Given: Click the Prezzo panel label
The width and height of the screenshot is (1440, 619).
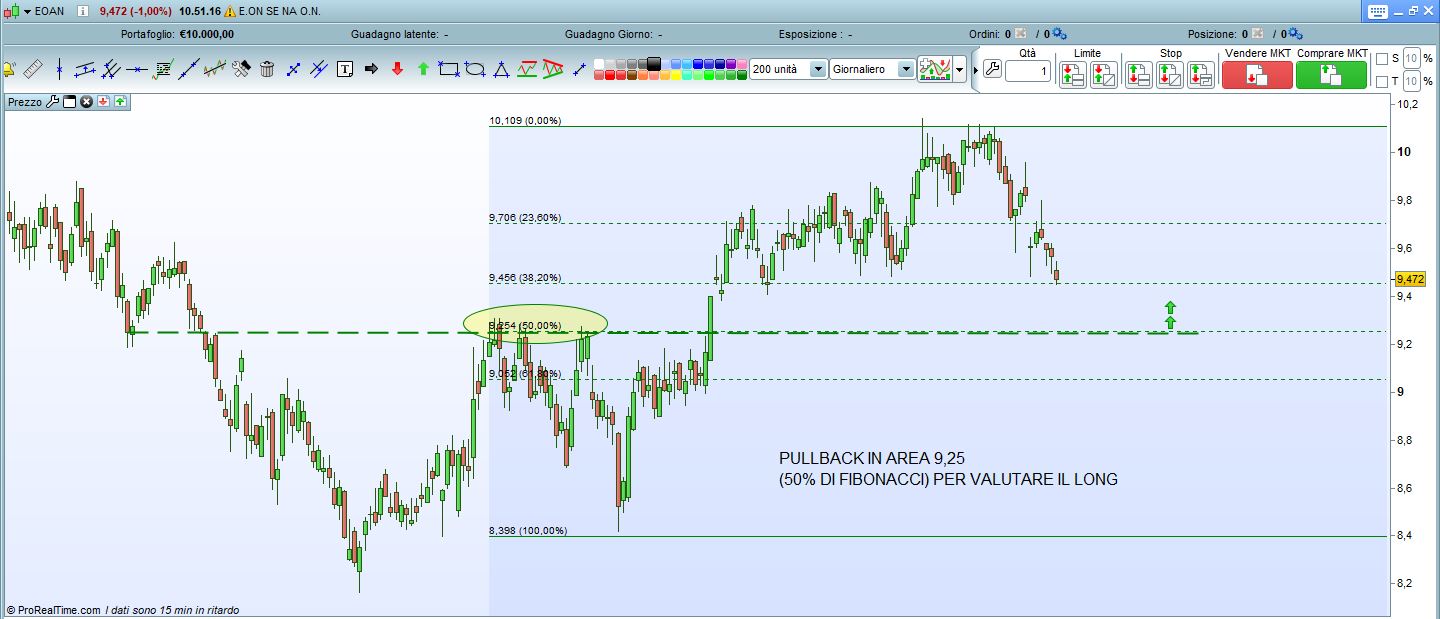Looking at the screenshot, I should pyautogui.click(x=25, y=102).
